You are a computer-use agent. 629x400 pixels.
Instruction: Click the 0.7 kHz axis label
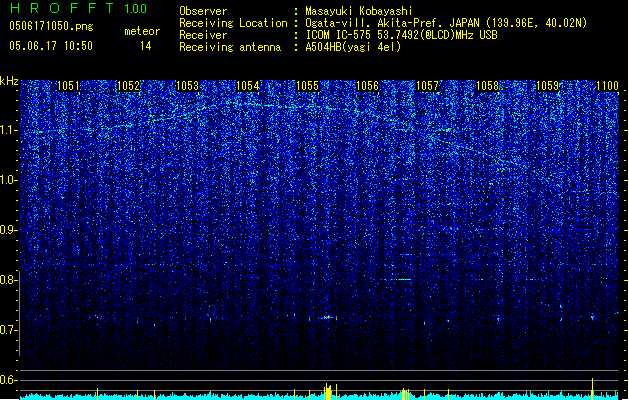click(x=9, y=330)
